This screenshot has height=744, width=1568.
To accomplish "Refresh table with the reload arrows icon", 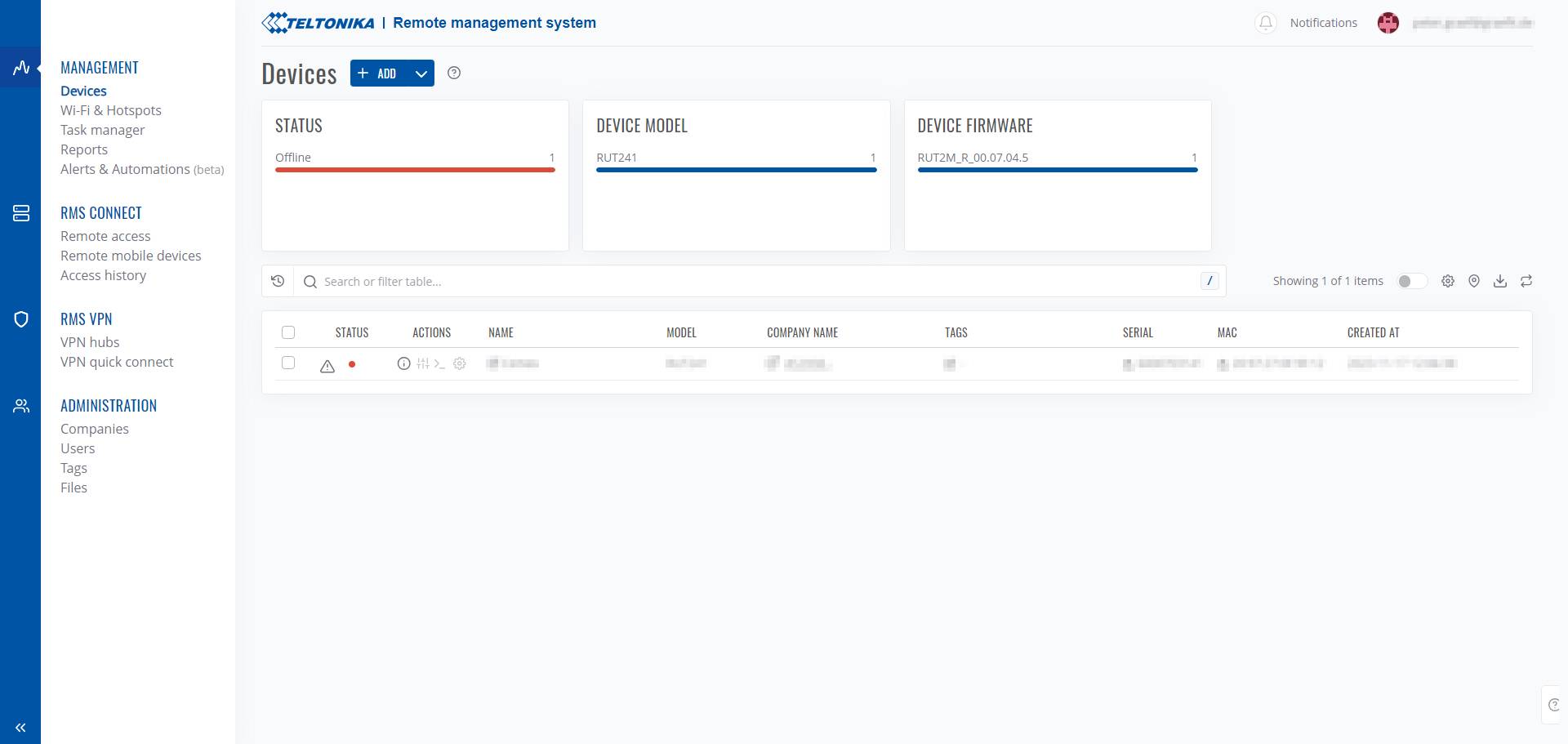I will click(x=1526, y=281).
